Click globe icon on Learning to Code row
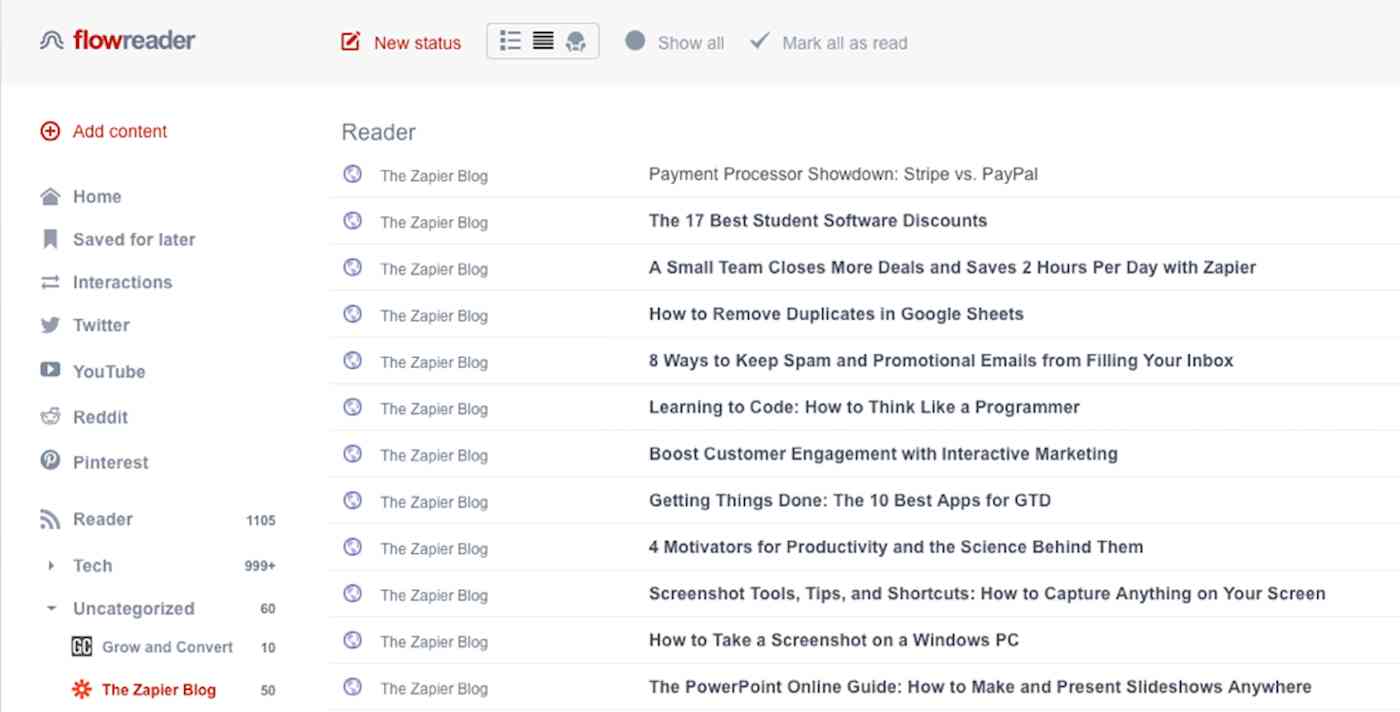Image resolution: width=1400 pixels, height=712 pixels. pos(352,407)
